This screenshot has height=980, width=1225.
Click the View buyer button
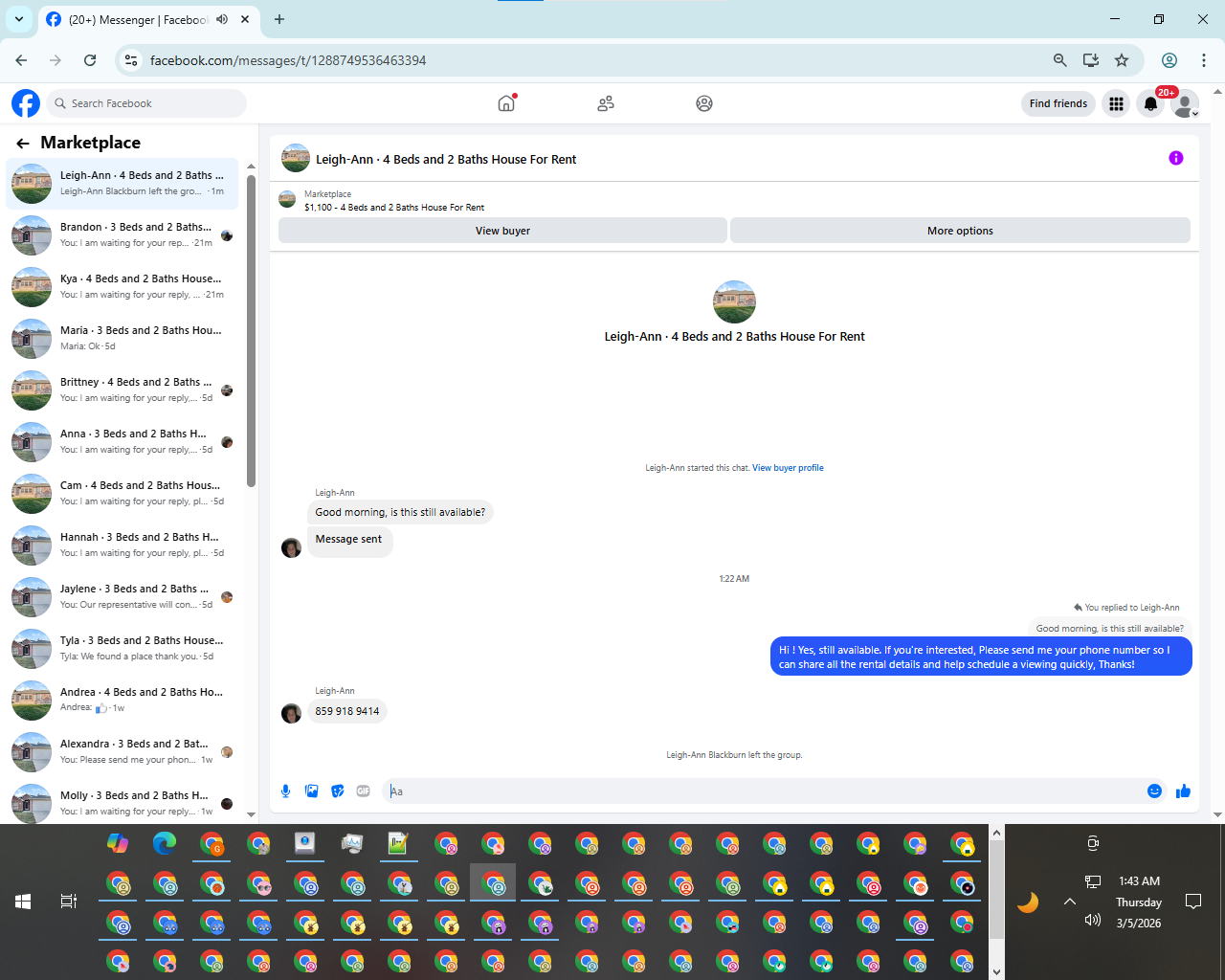click(502, 231)
